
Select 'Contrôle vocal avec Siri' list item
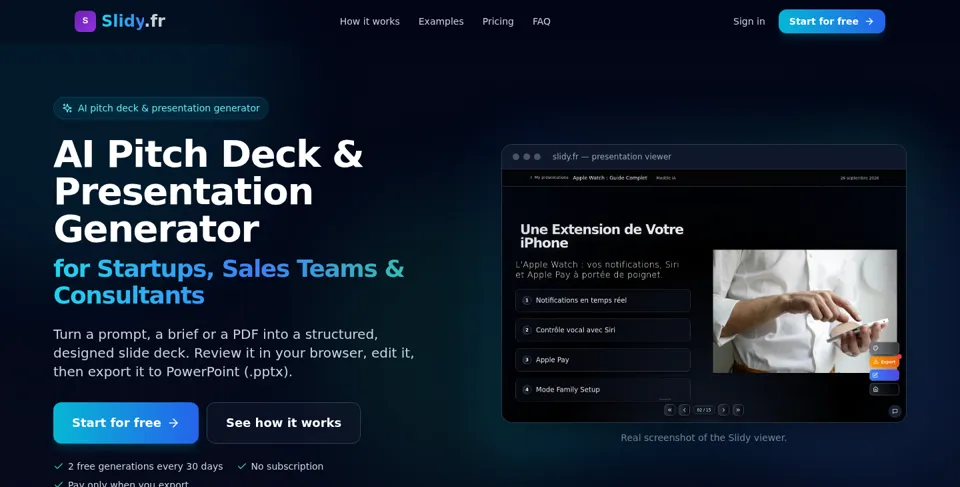point(603,330)
